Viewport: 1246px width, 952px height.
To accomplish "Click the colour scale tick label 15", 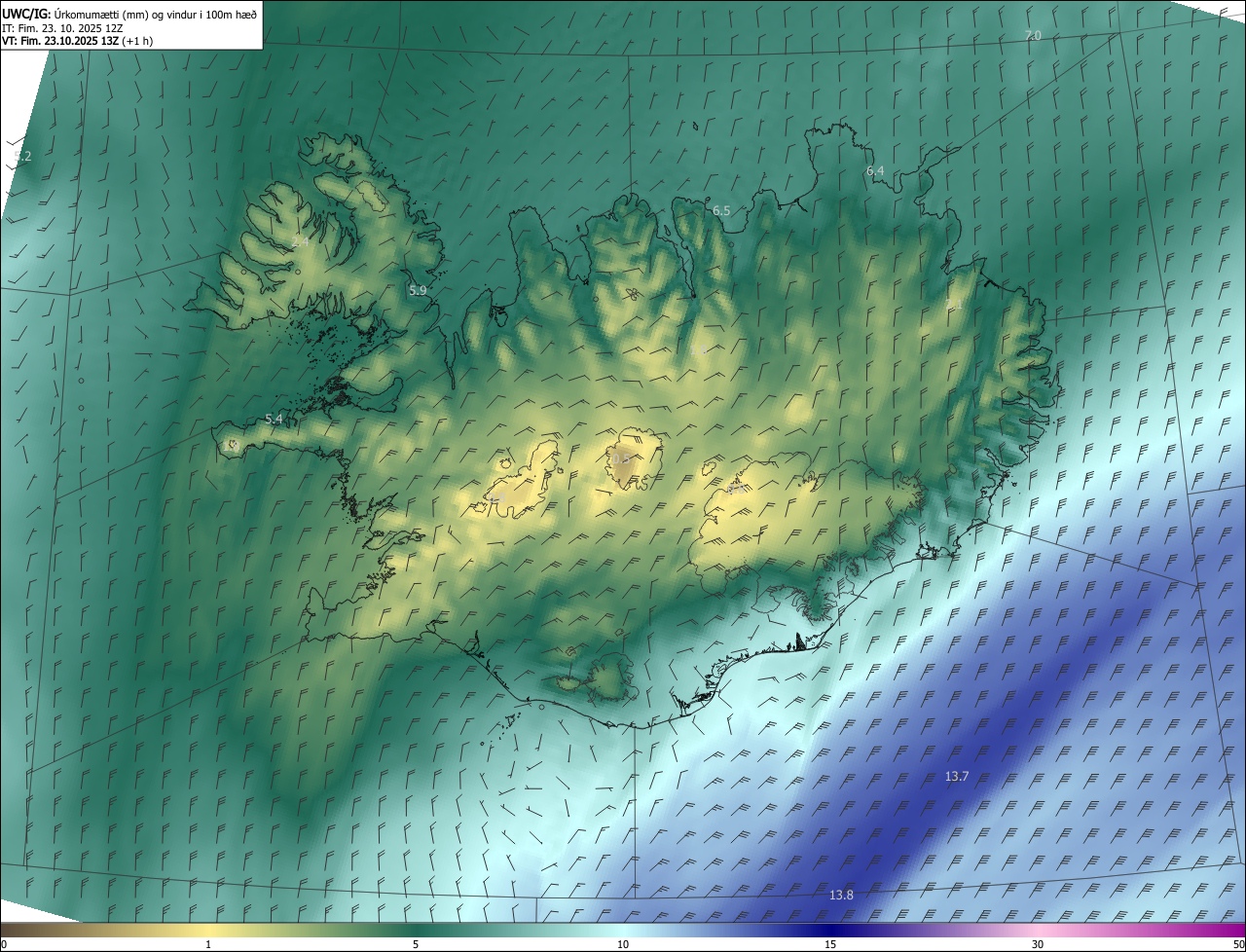I will [830, 944].
